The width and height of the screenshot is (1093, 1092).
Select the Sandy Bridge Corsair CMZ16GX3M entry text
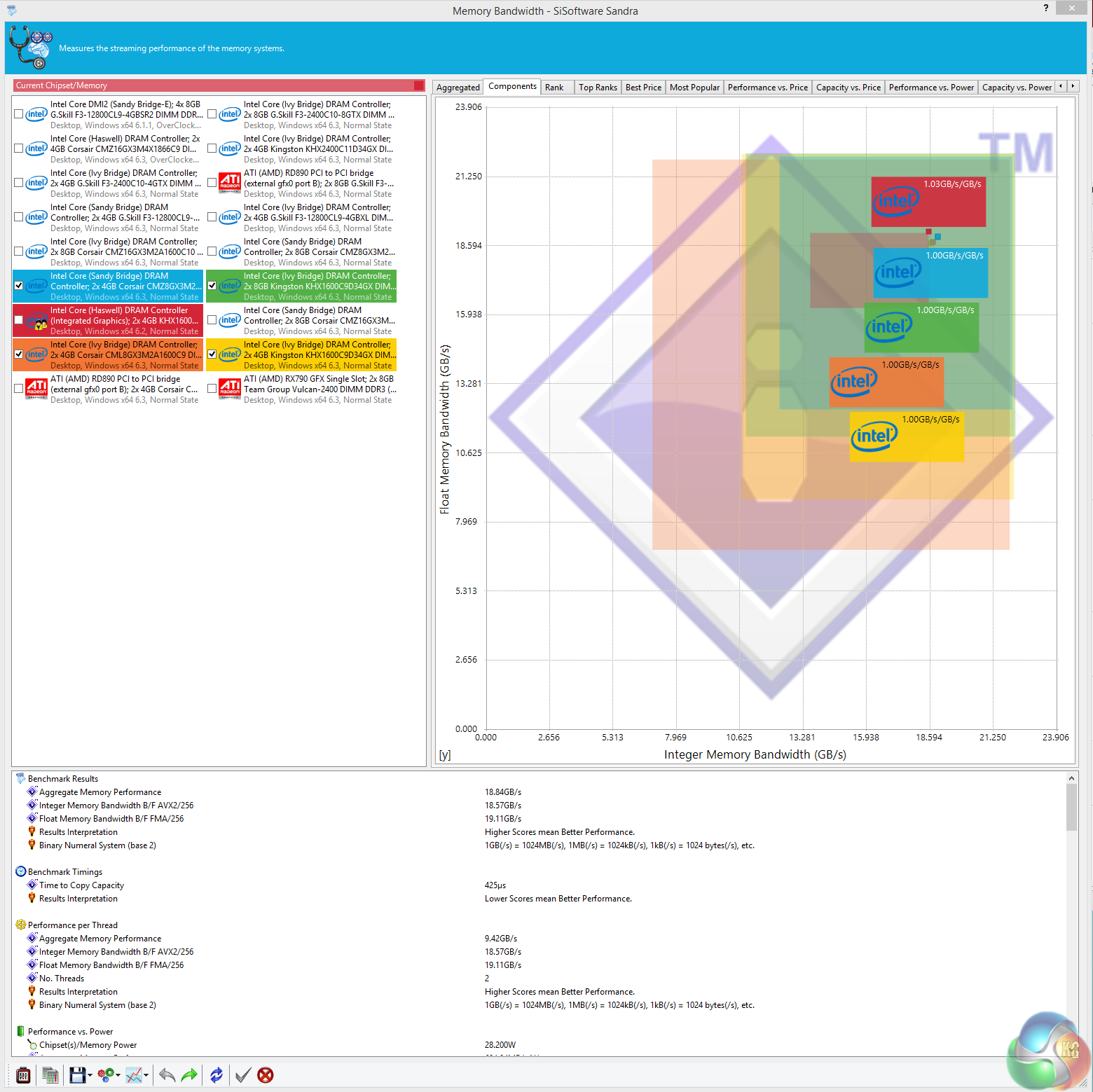tap(319, 320)
